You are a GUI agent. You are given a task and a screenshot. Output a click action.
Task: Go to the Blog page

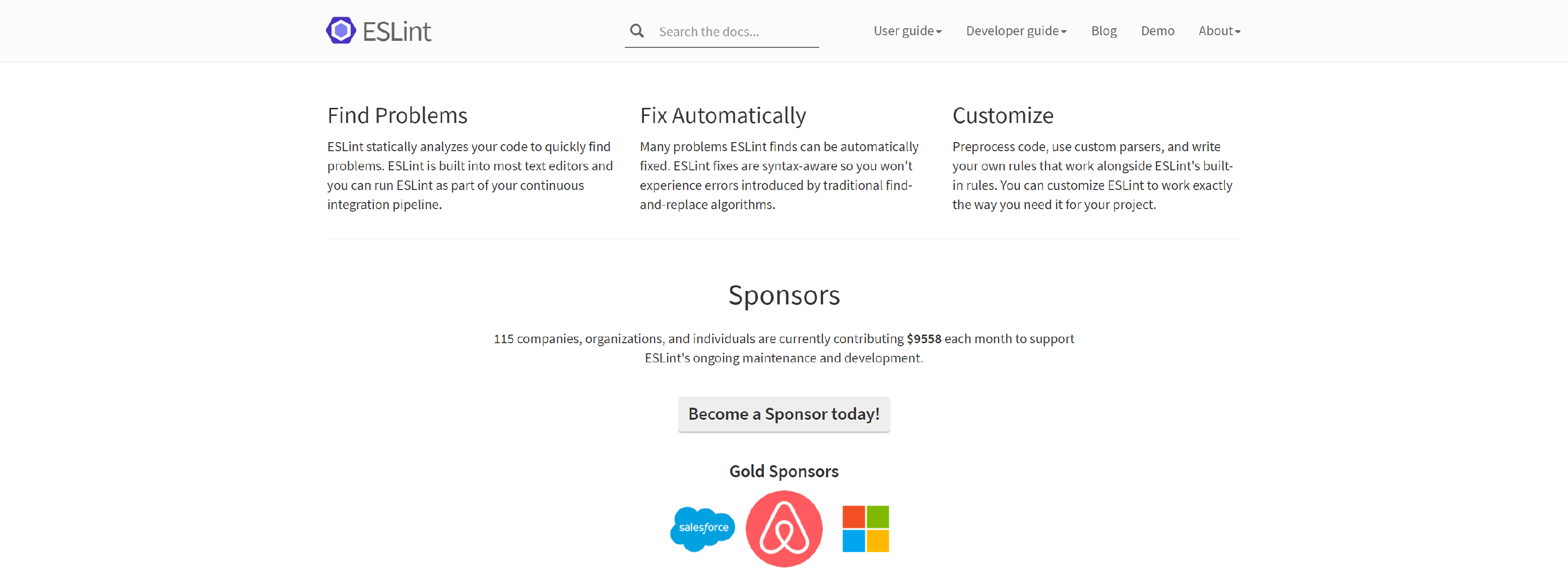(x=1103, y=30)
